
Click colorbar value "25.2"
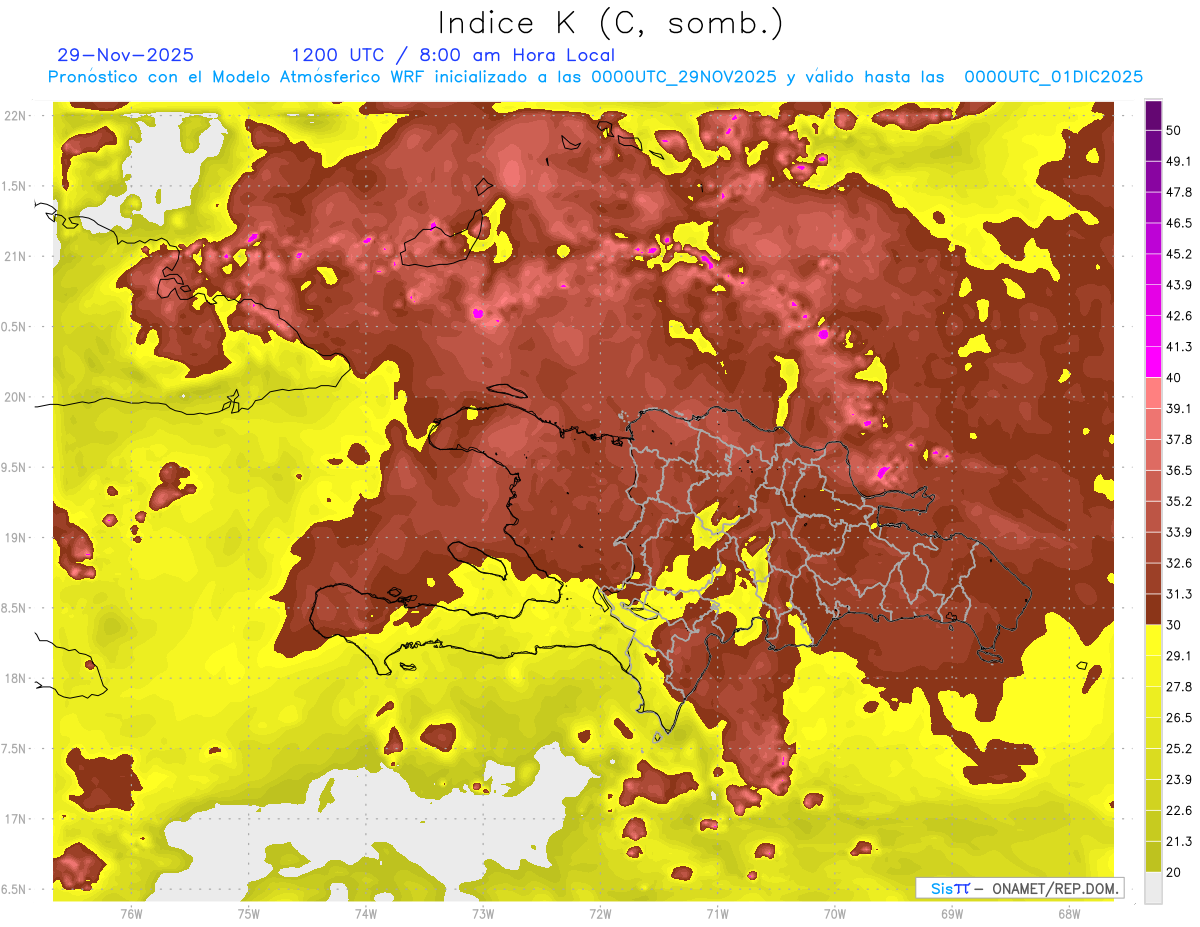1178,749
